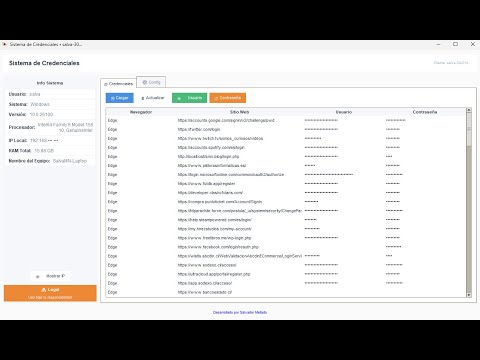Select the freelibros wp-login.php row
The width and height of the screenshot is (480, 360).
(286, 238)
